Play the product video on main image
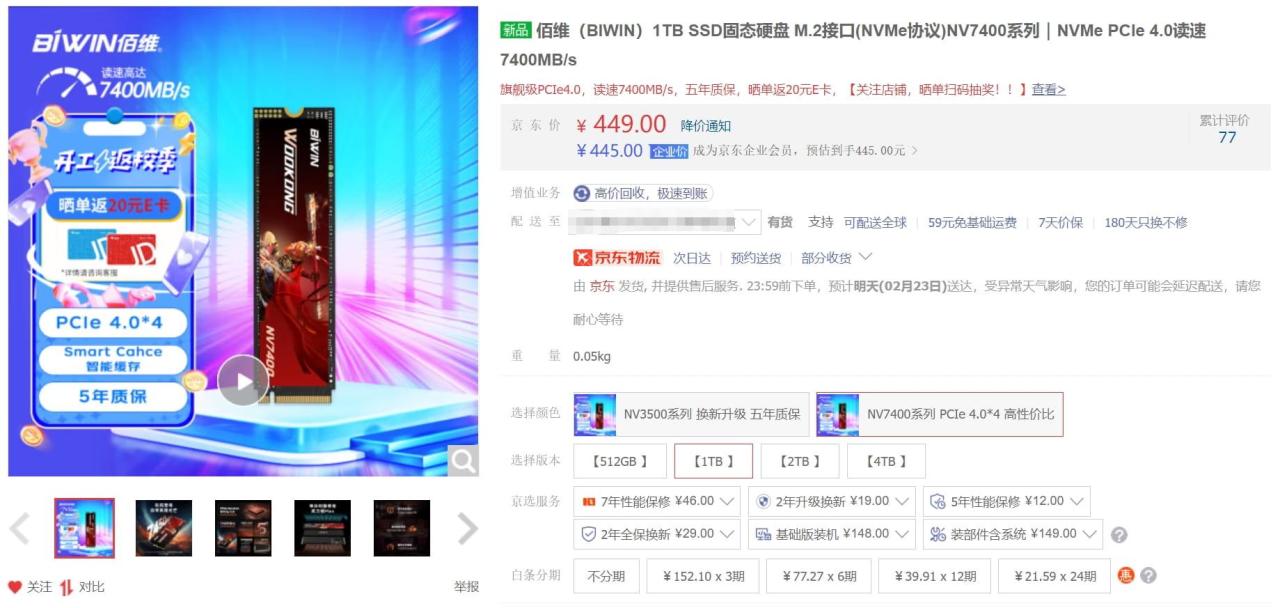The width and height of the screenshot is (1280, 608). (243, 380)
